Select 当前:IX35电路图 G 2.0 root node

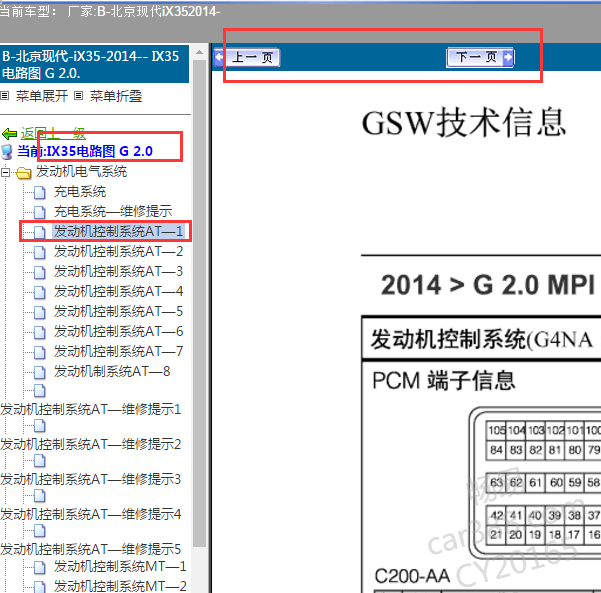(85, 151)
